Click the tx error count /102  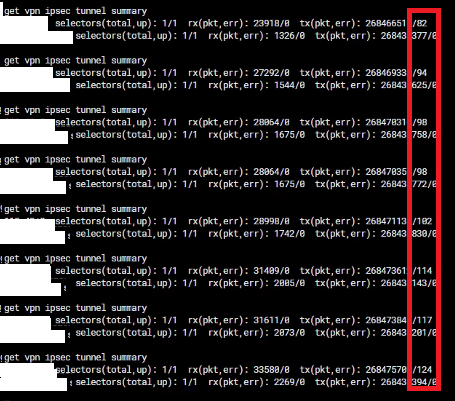click(x=422, y=221)
